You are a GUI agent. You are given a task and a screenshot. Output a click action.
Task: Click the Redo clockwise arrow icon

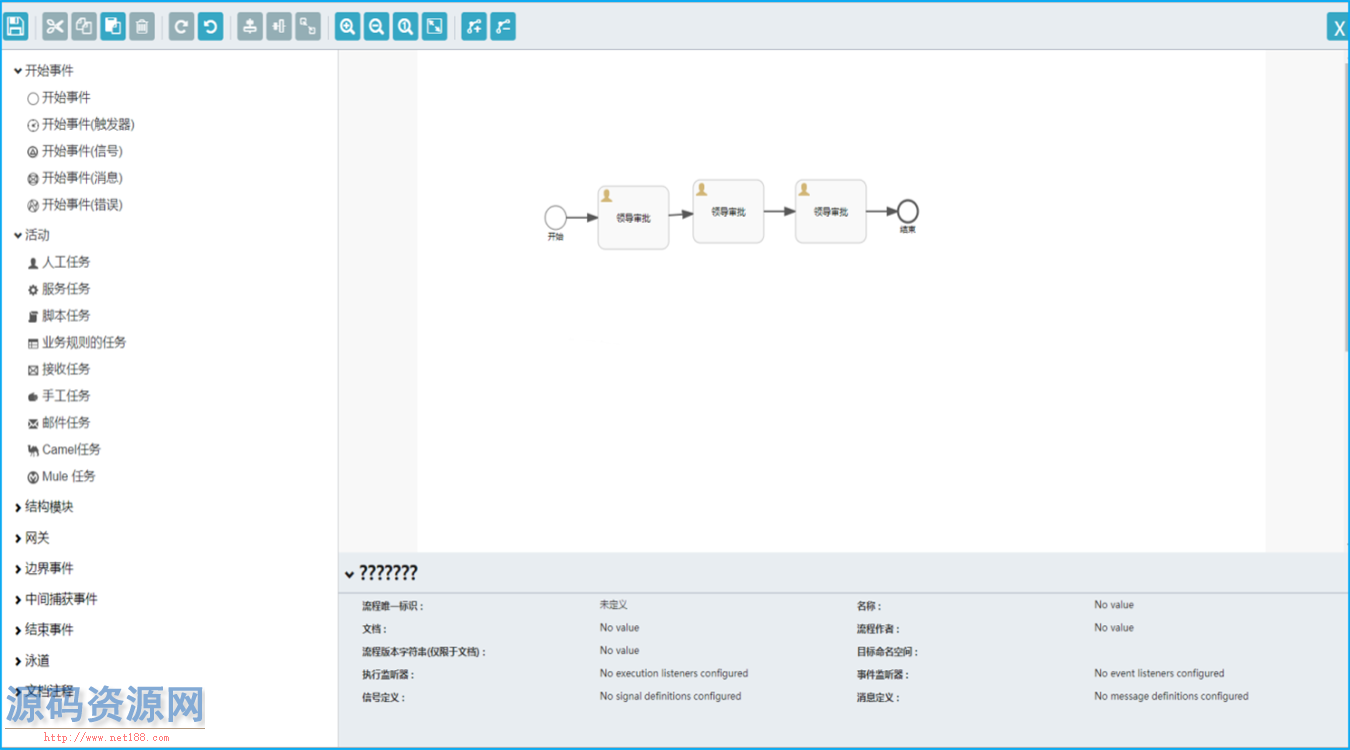click(181, 27)
